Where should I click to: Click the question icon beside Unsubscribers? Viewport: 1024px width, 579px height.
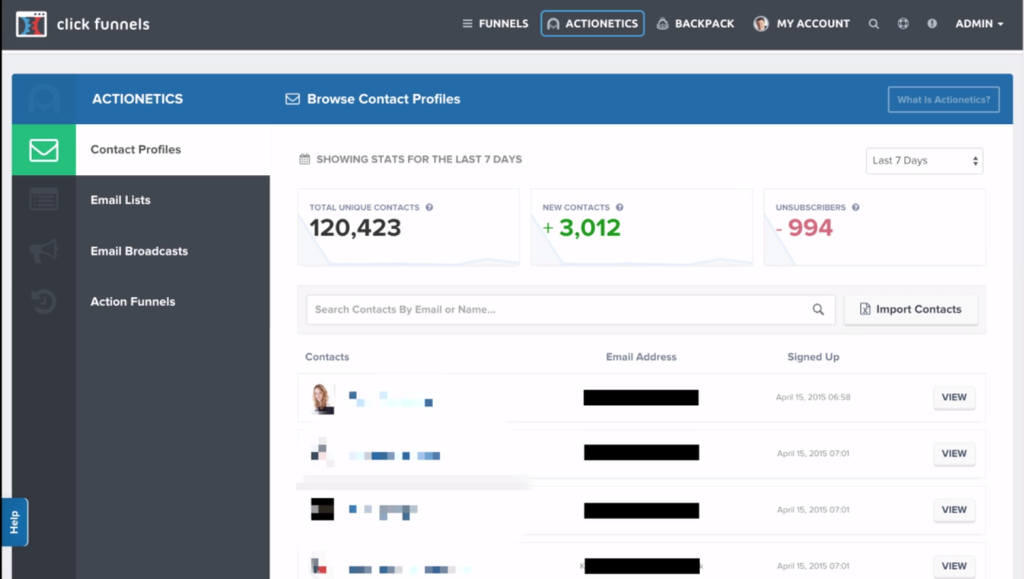(856, 208)
